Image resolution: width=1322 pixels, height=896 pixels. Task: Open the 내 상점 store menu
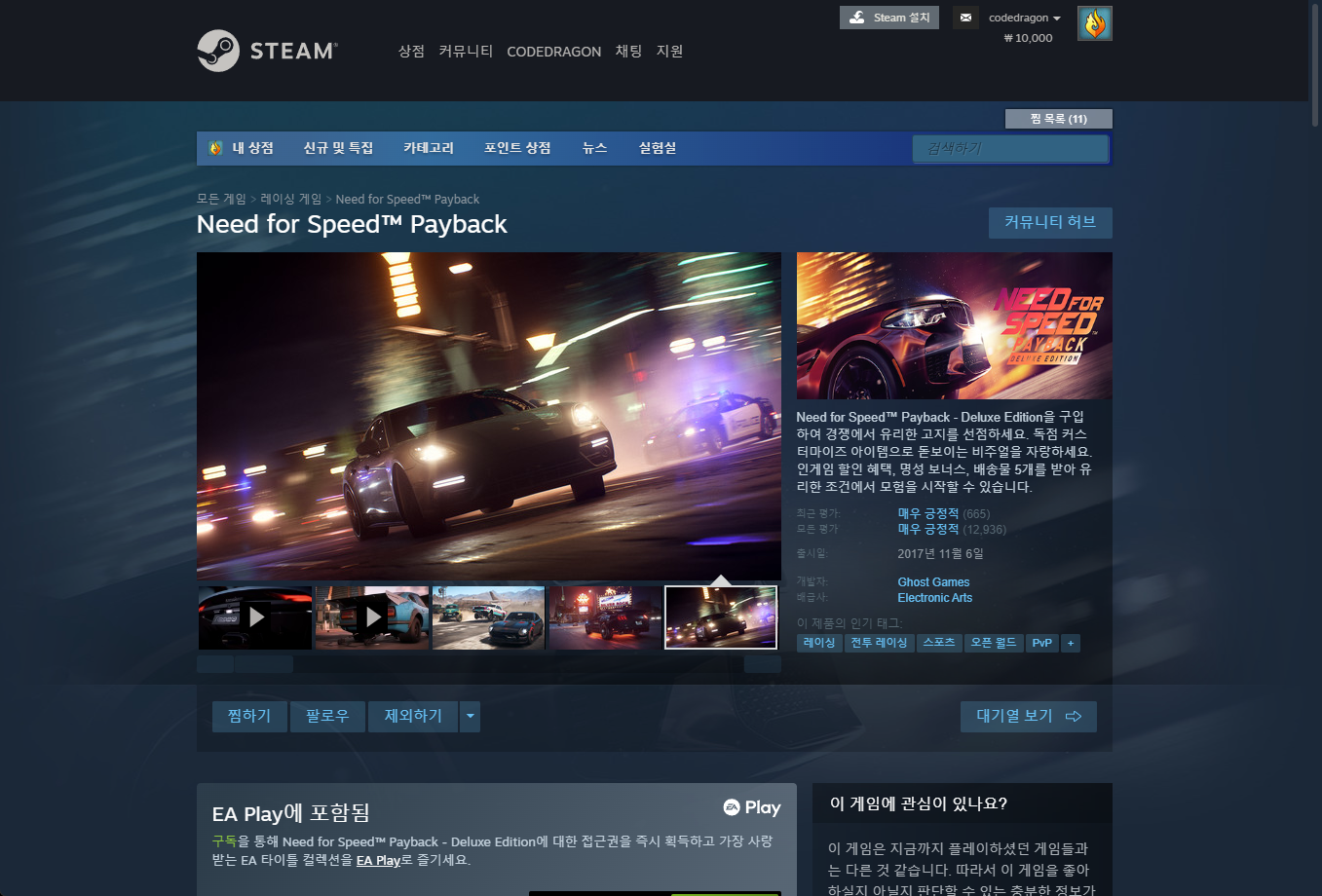tap(253, 148)
